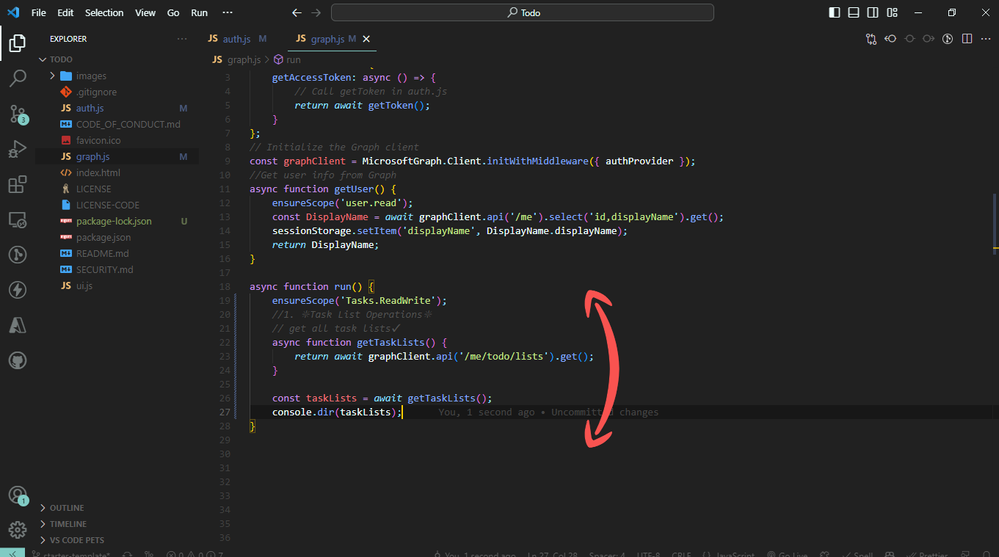Screen dimensions: 999x557
Task: Open editor More Actions ellipsis
Action: pyautogui.click(x=986, y=39)
